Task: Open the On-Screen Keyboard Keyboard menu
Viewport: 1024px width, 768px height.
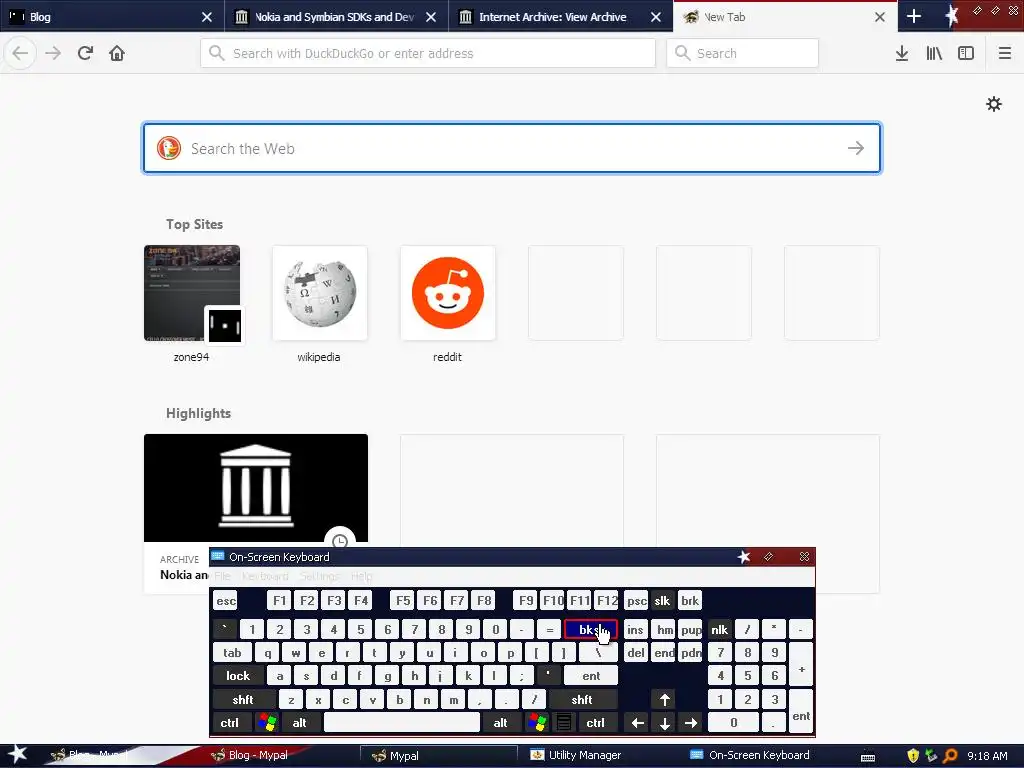Action: tap(264, 576)
